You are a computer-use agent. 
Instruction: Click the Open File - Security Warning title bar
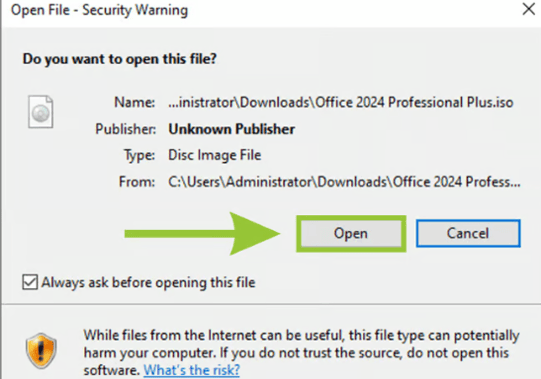(x=99, y=10)
